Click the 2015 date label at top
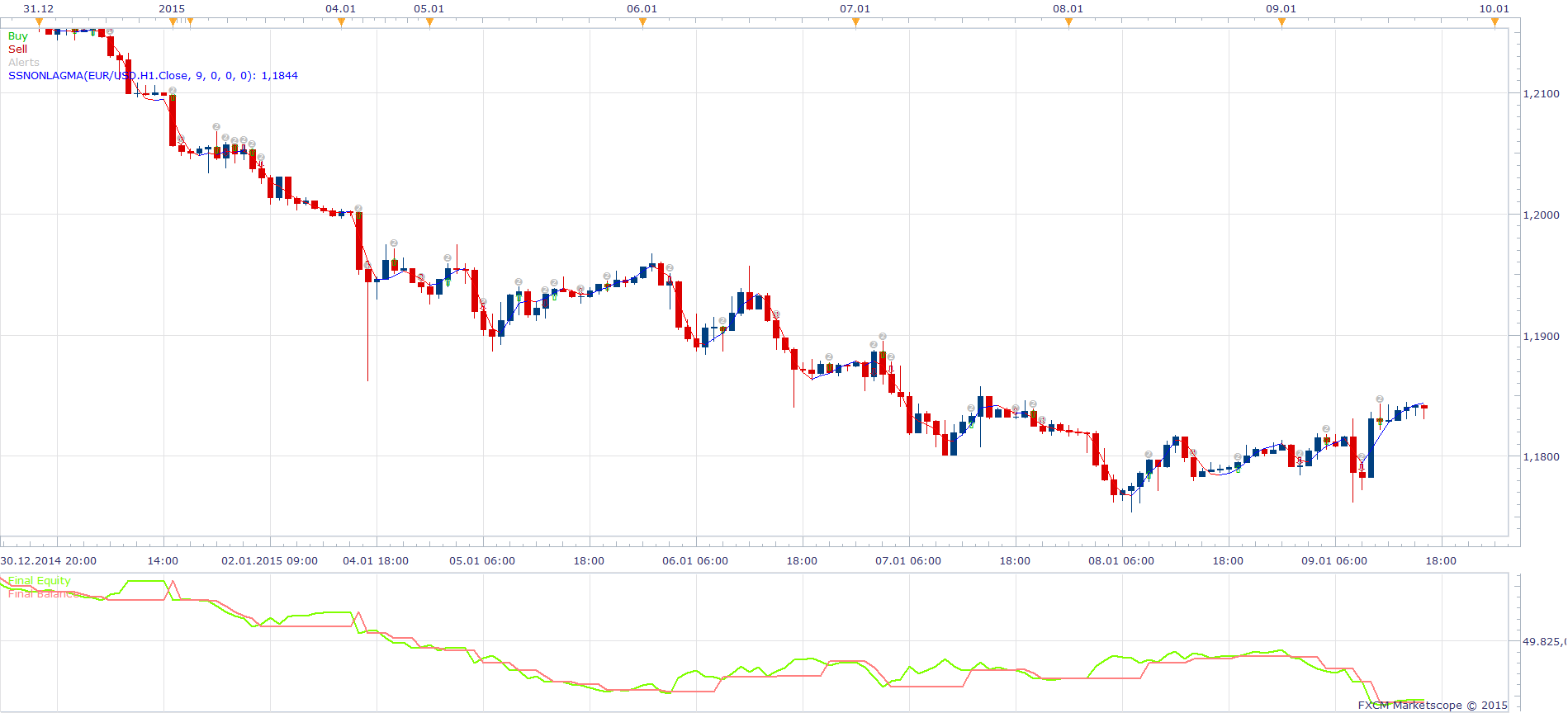 click(x=172, y=9)
